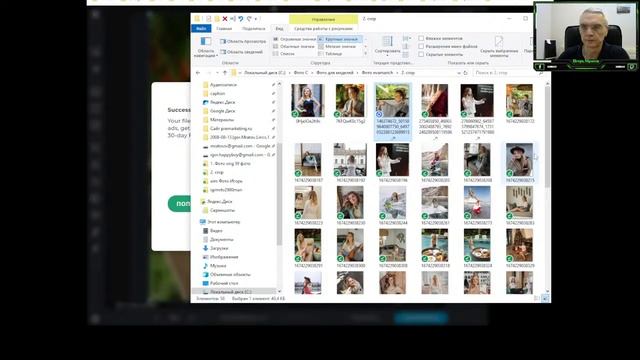Select Мелкие значки layout

337,47
